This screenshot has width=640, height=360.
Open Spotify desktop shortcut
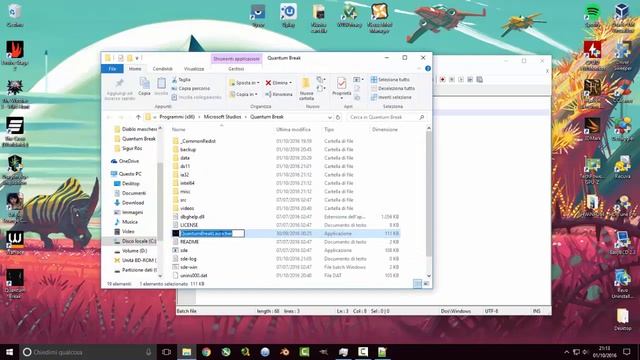[x=592, y=16]
